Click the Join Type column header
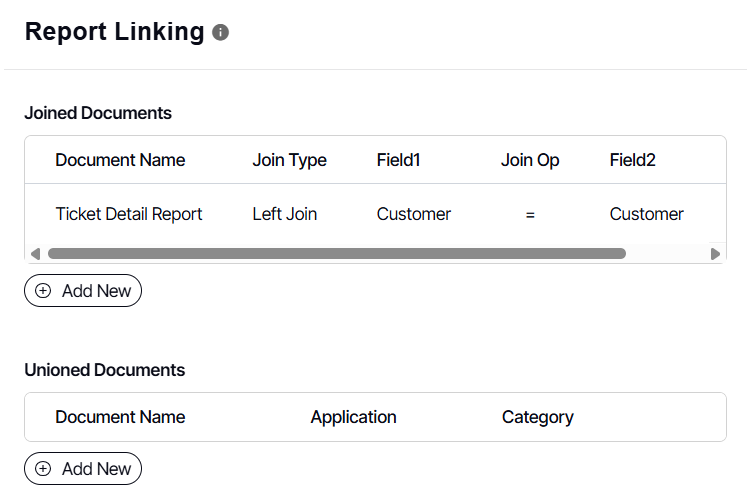Viewport: 751px width, 499px height. tap(290, 160)
